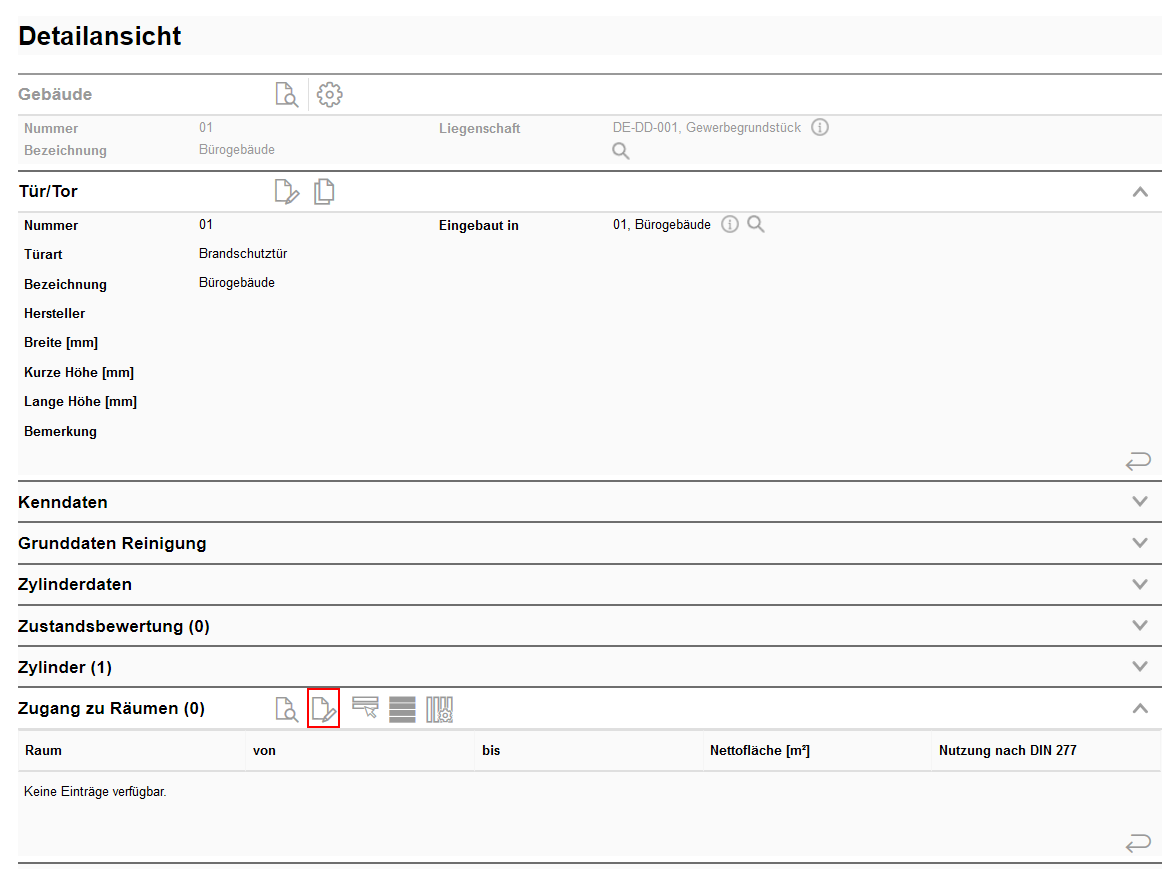This screenshot has width=1166, height=869.
Task: Click the magnifier icon beside Eingebaut in
Action: [756, 225]
